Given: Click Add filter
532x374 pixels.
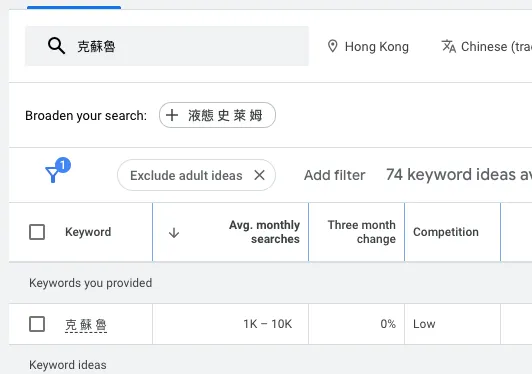Looking at the screenshot, I should point(335,175).
